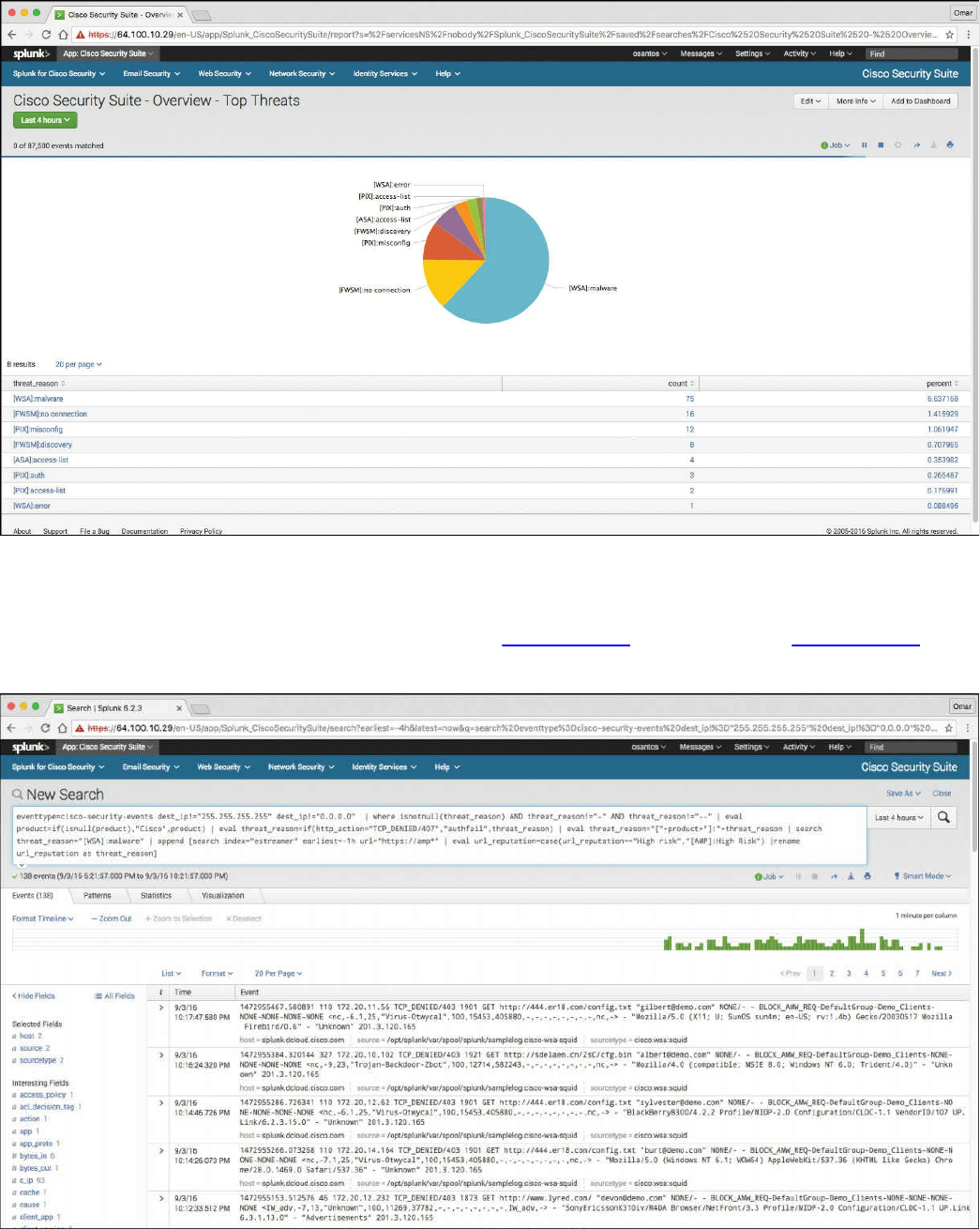980x1229 pixels.
Task: Open Save As dropdown in Search window
Action: (903, 794)
